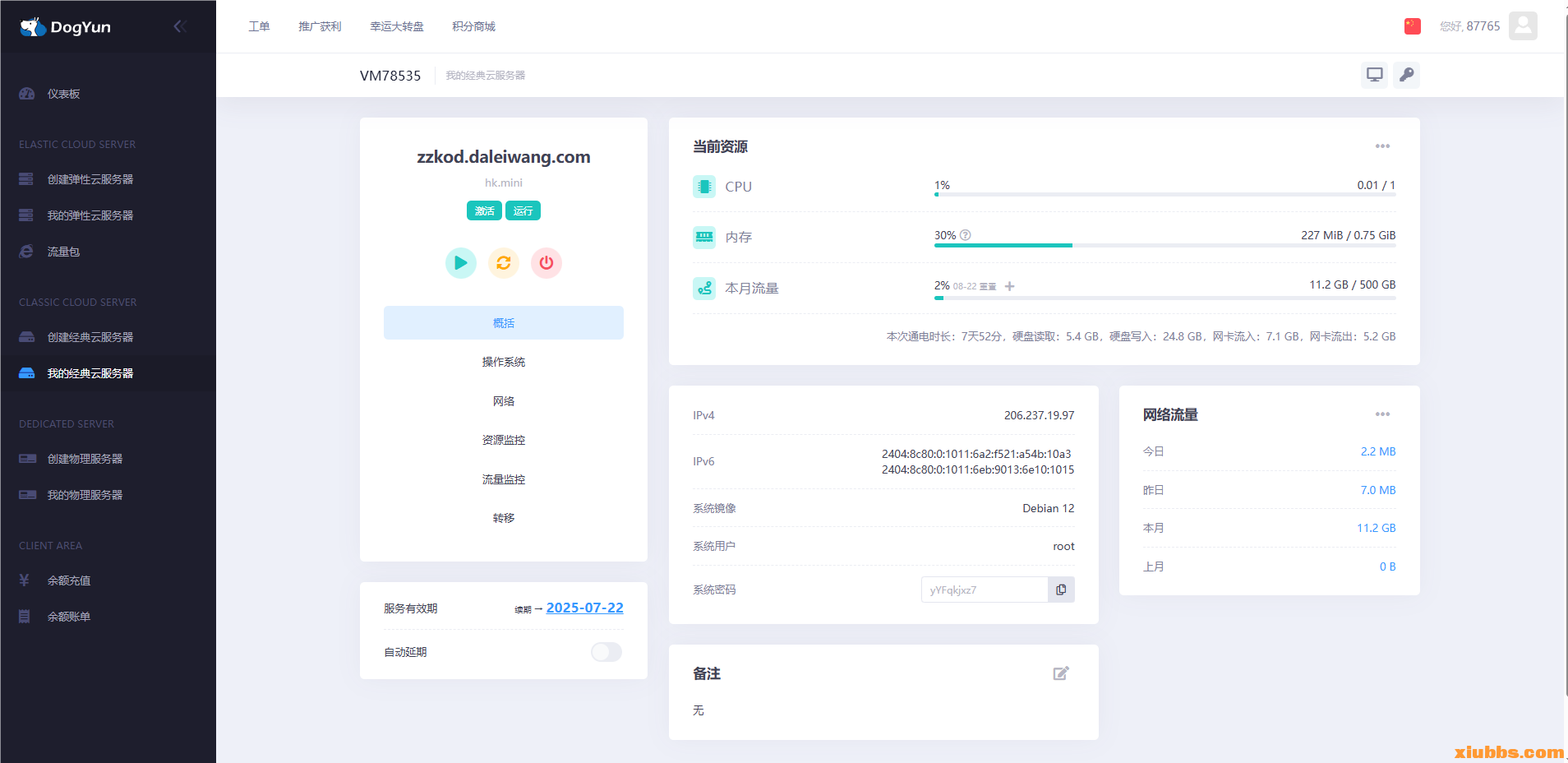
Task: Click the plus icon beside traffic reset
Action: [x=1010, y=286]
